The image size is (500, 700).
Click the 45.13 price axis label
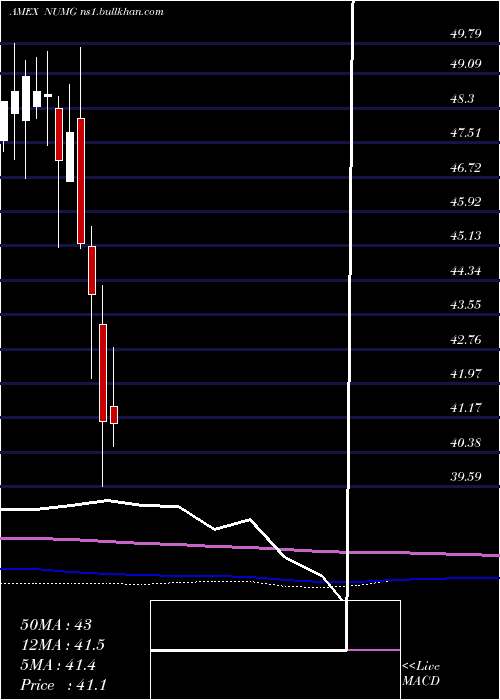click(466, 236)
